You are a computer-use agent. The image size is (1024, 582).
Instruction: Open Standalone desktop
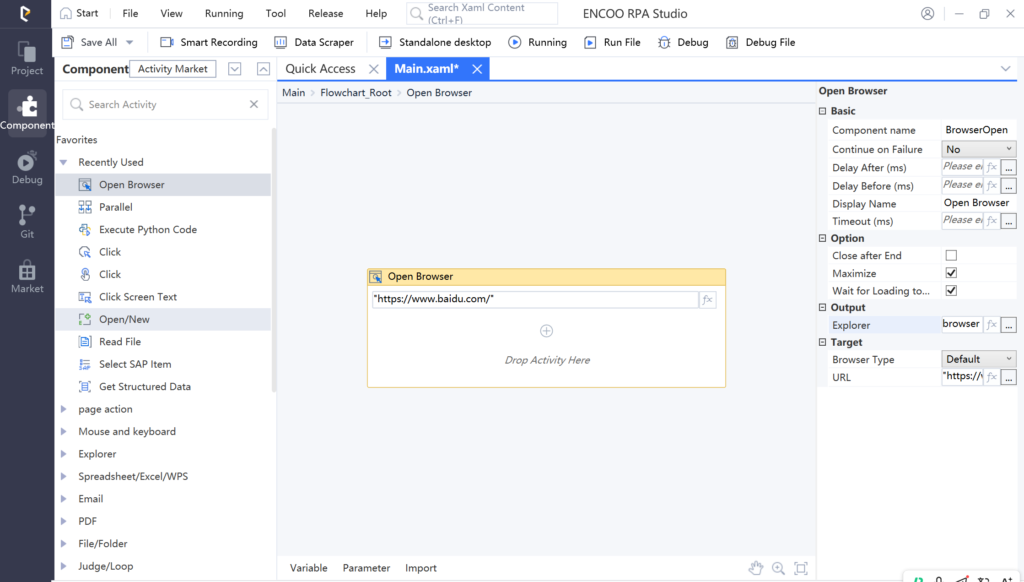point(435,42)
